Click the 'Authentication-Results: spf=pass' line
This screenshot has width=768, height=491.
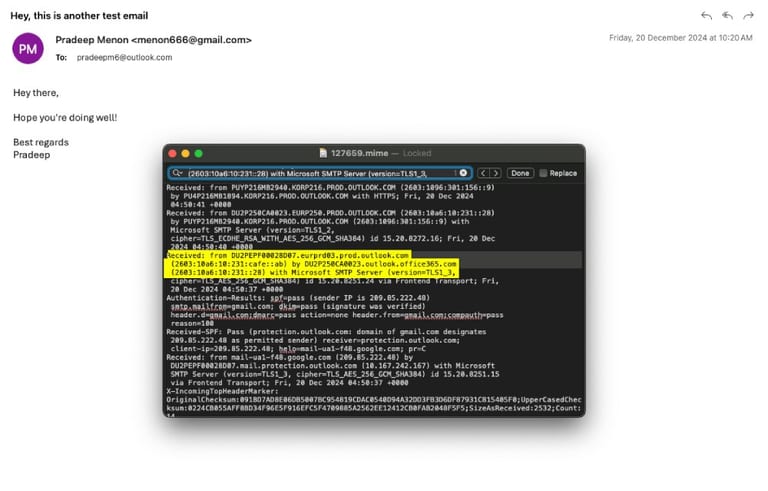pyautogui.click(x=298, y=298)
